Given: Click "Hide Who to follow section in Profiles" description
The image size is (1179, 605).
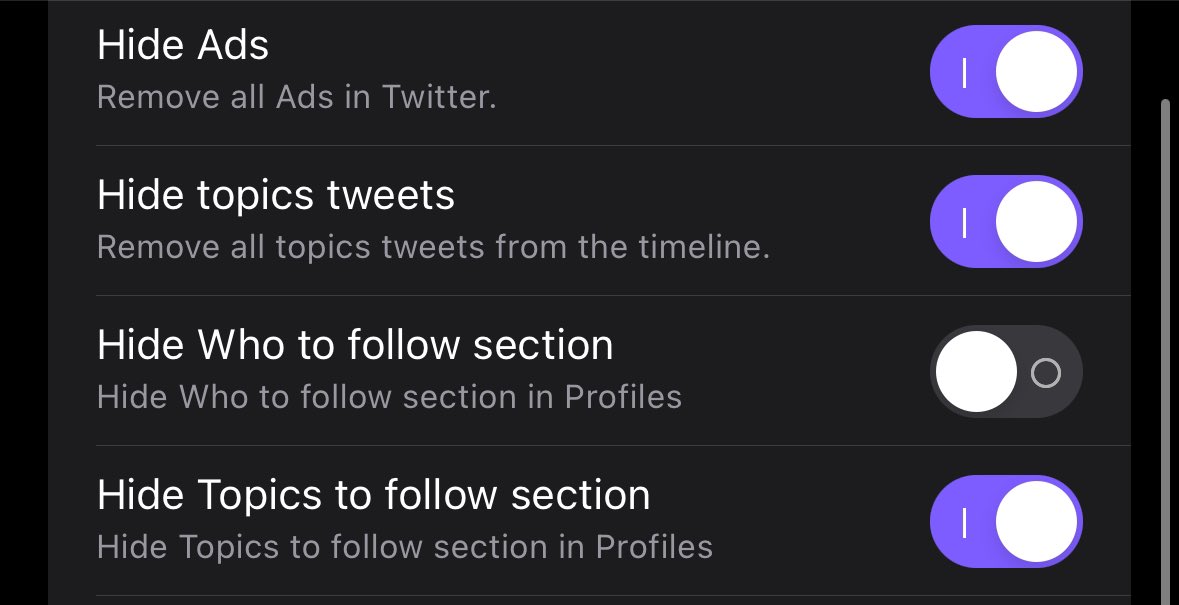Looking at the screenshot, I should (x=389, y=397).
